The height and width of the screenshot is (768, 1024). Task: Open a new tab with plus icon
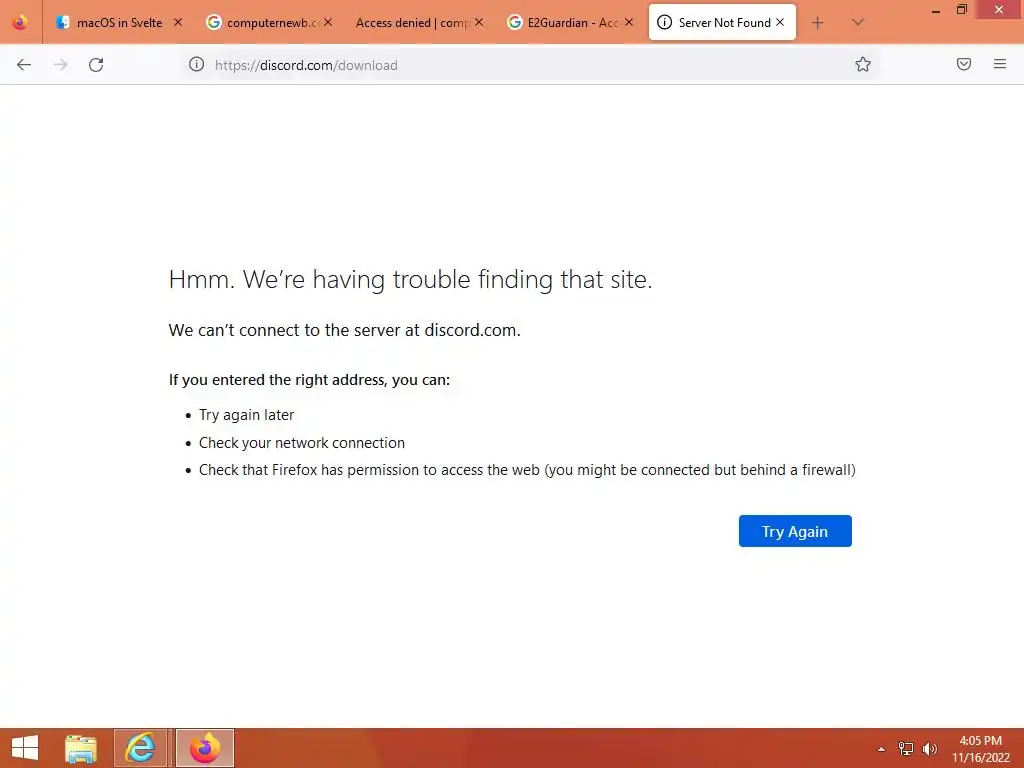818,23
